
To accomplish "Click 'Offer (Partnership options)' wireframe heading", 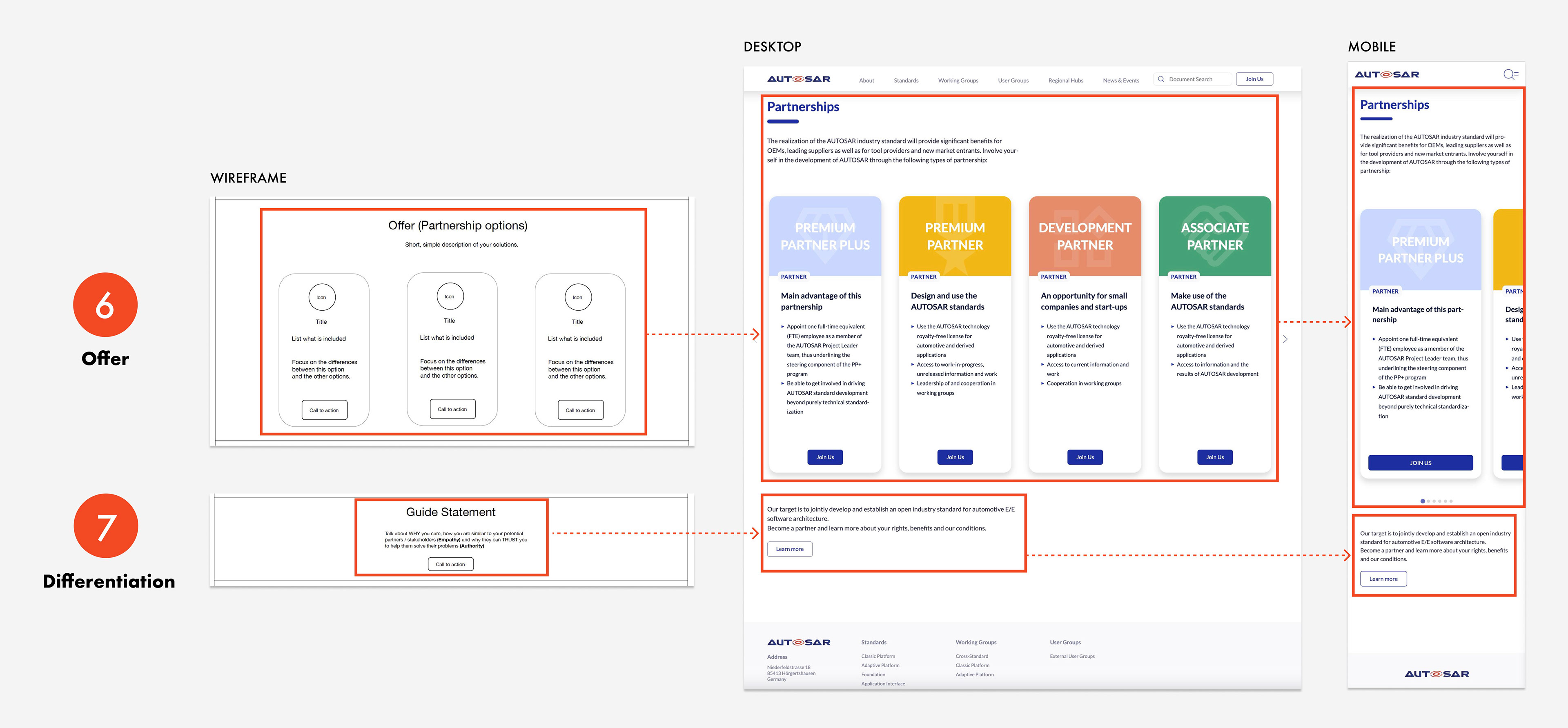I will (458, 225).
